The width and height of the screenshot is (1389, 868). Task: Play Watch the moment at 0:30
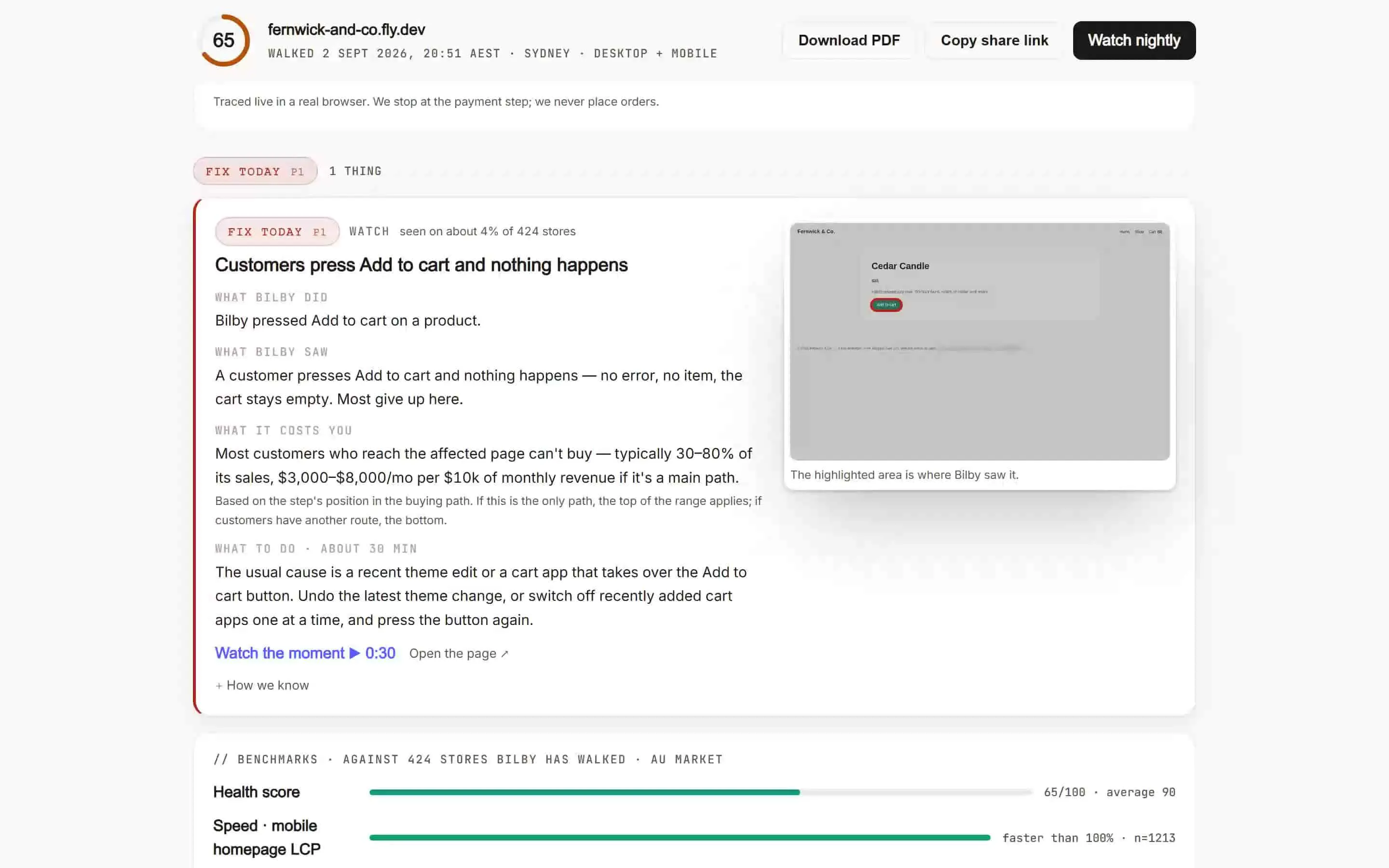(305, 653)
